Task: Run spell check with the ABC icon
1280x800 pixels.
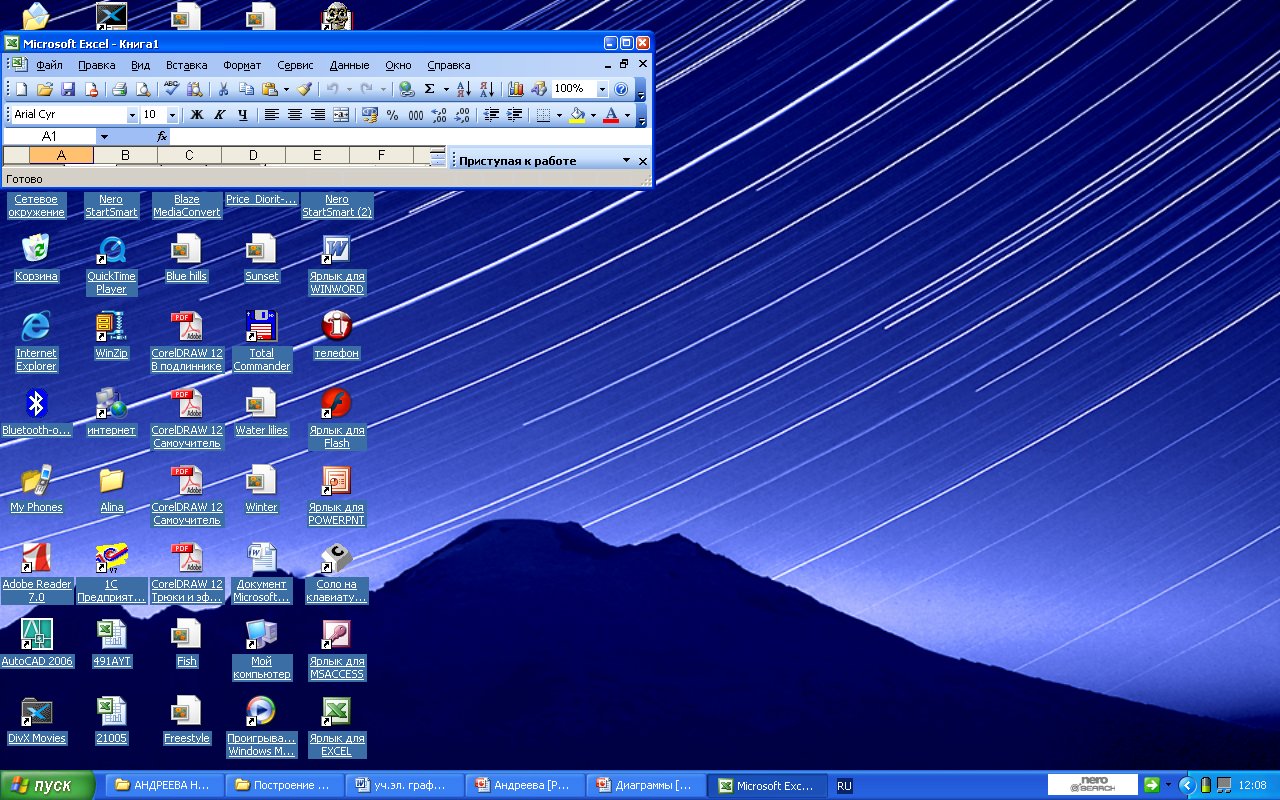Action: [x=172, y=89]
